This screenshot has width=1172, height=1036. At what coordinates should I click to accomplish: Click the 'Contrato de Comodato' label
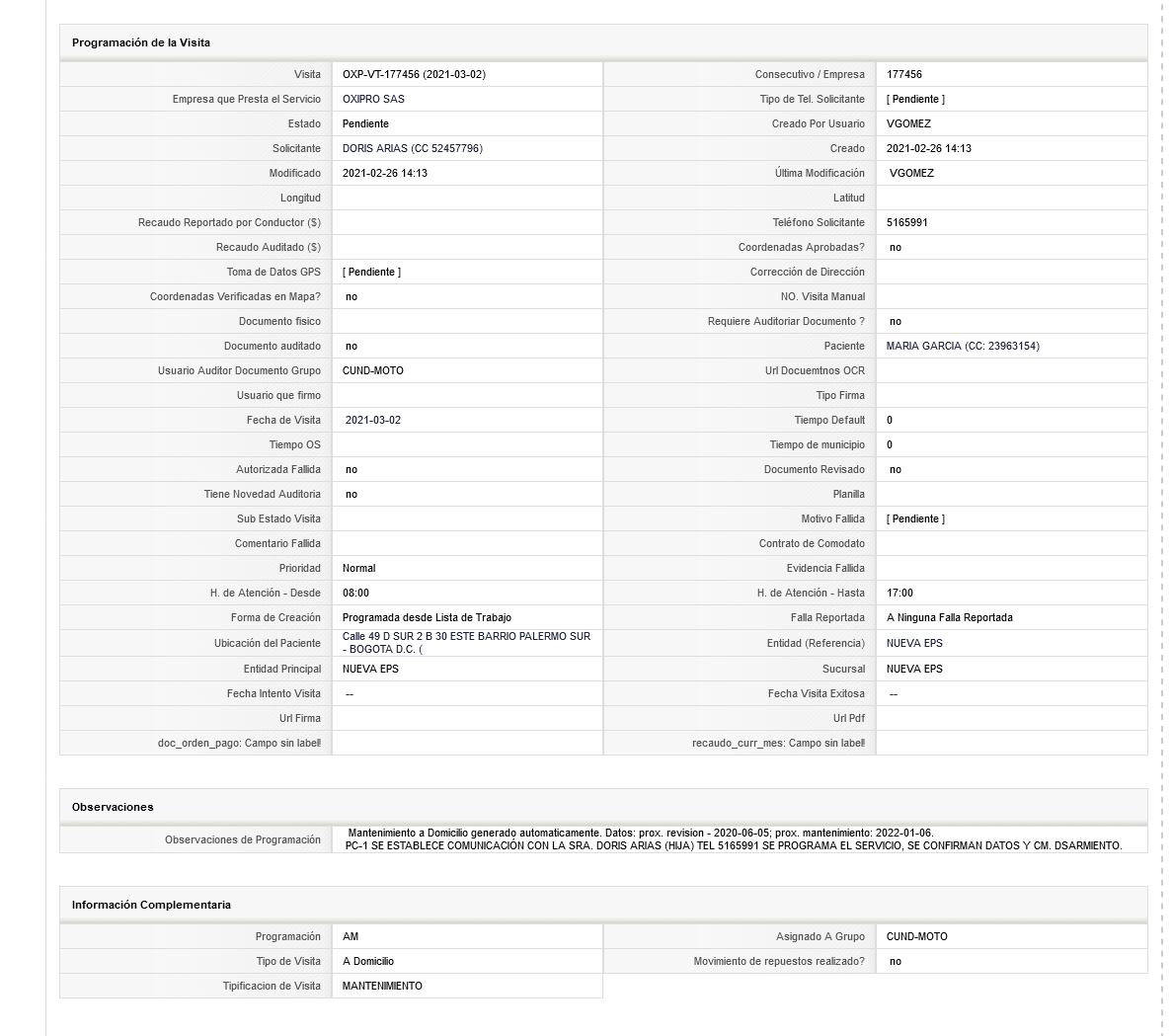click(812, 543)
